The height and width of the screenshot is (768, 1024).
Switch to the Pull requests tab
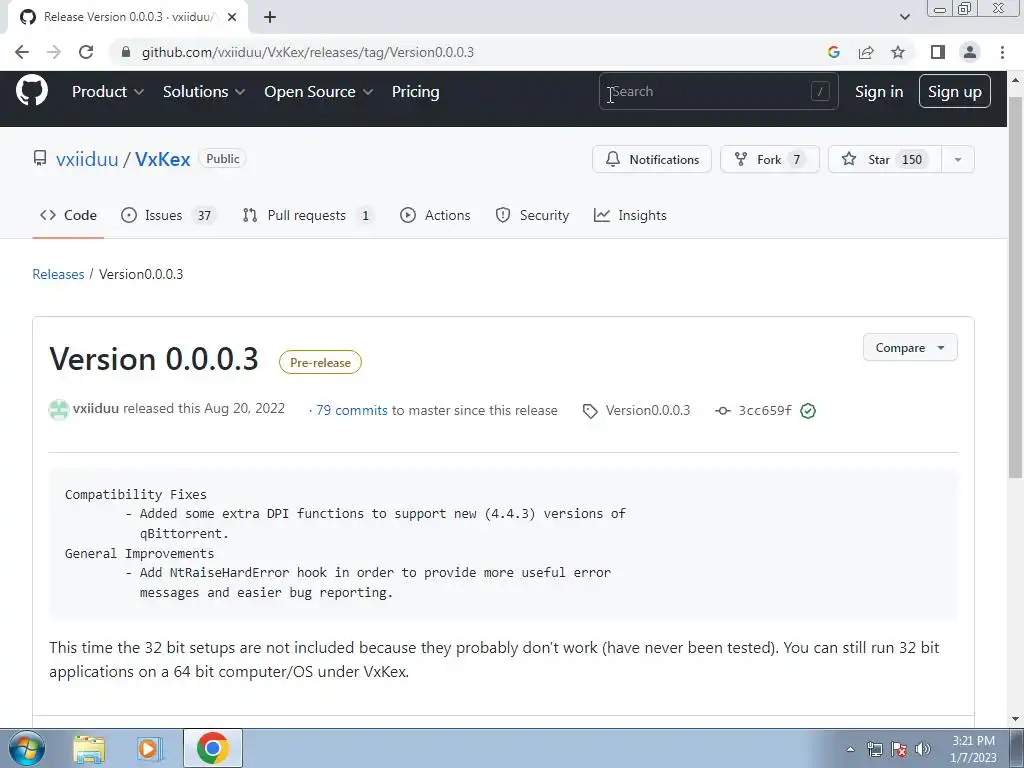(x=308, y=215)
